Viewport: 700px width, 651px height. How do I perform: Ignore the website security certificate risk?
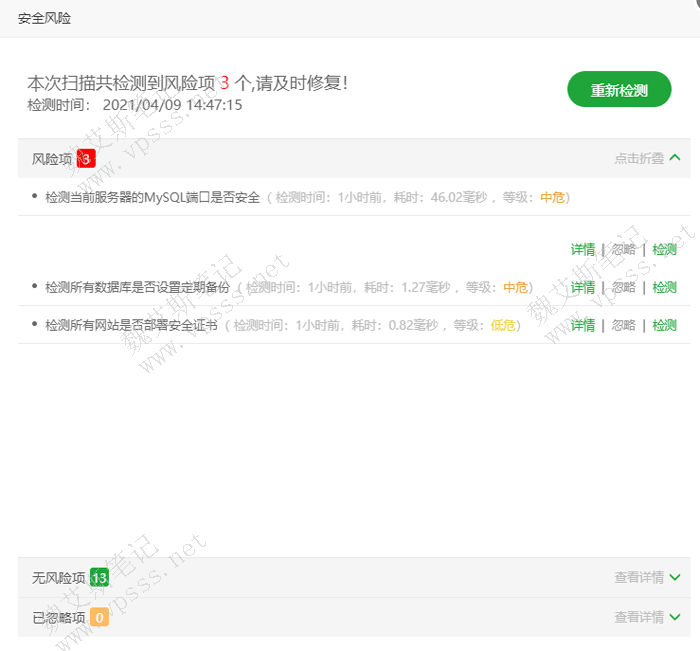pyautogui.click(x=623, y=325)
